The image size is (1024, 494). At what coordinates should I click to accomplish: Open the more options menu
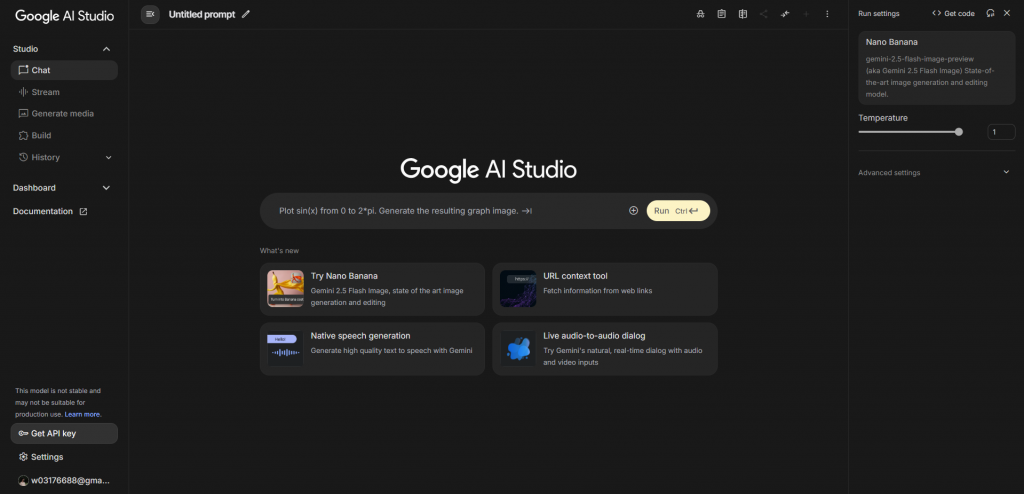[x=827, y=14]
